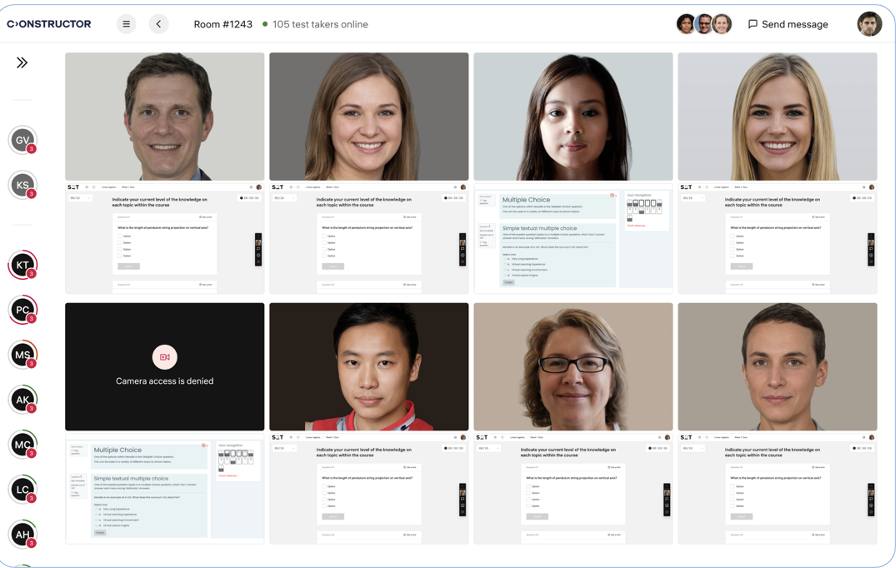This screenshot has width=896, height=568.
Task: Expand the sidebar with double chevron
Action: point(22,63)
